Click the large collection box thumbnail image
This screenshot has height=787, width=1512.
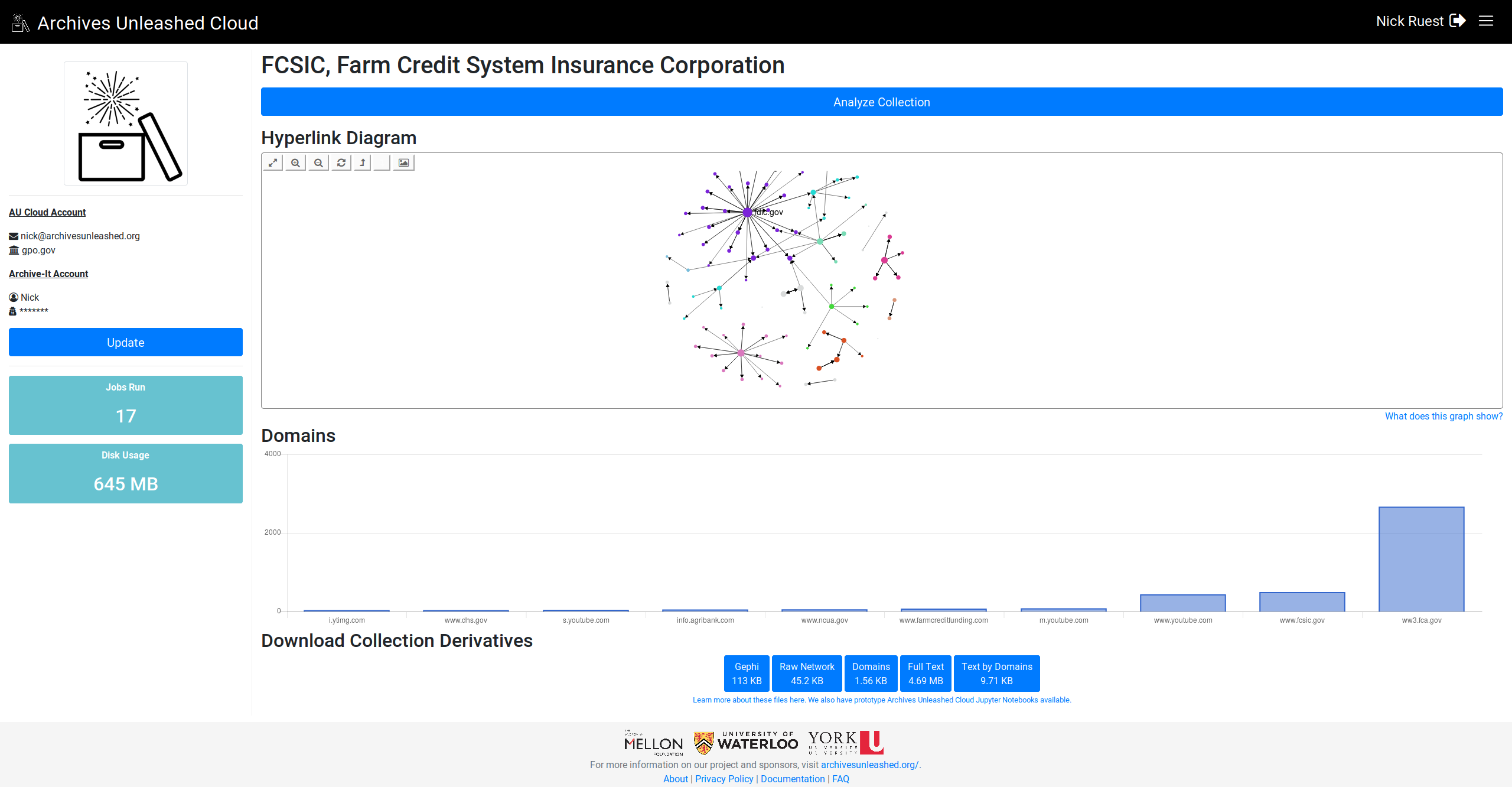point(126,123)
